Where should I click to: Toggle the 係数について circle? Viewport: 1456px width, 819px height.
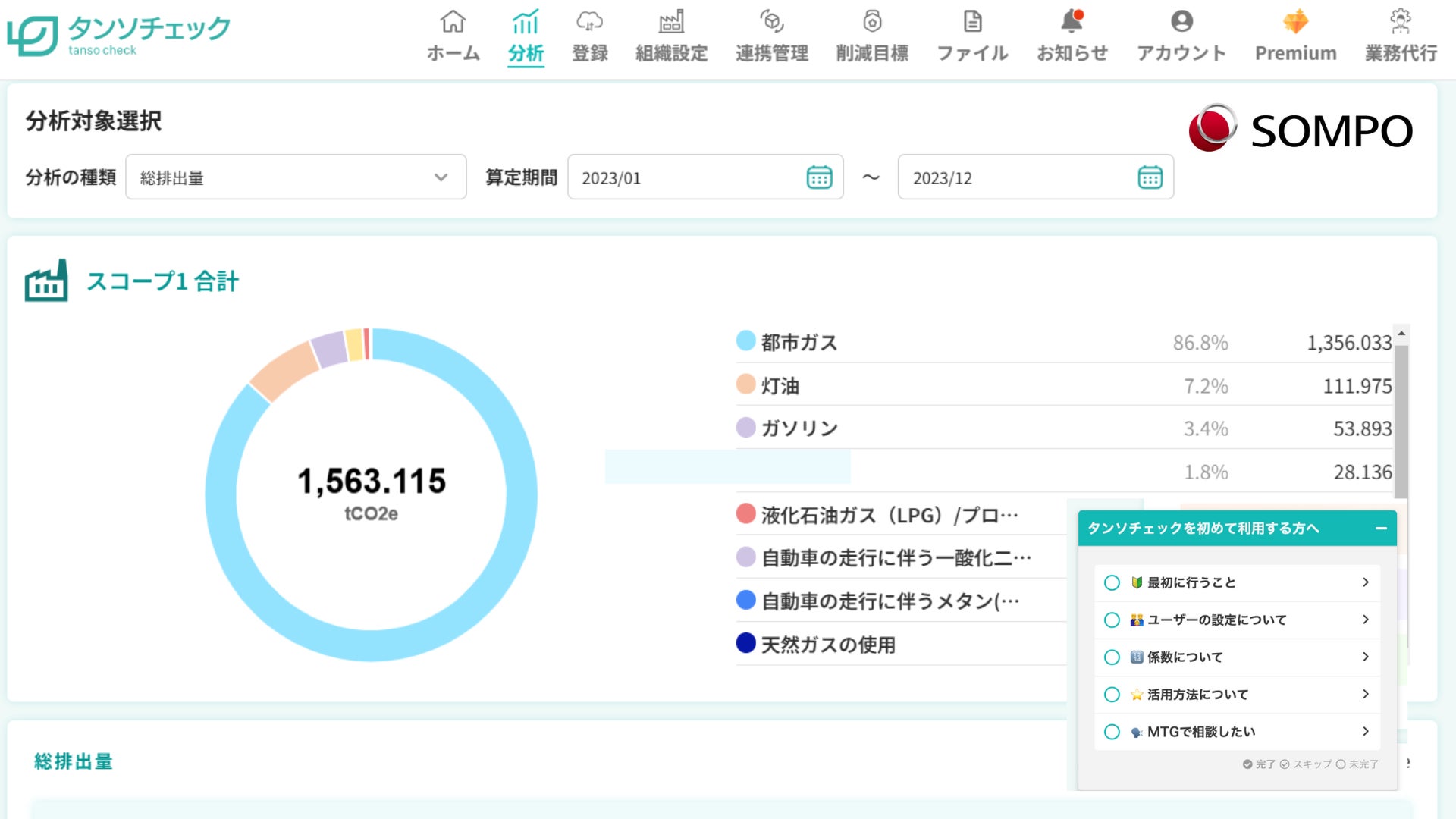(1112, 657)
